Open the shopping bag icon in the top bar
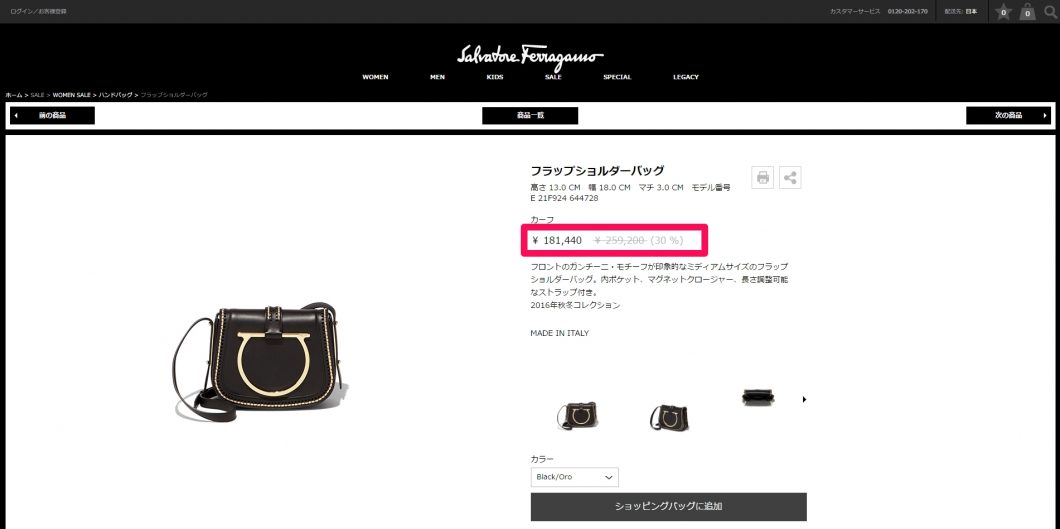This screenshot has width=1060, height=529. tap(1027, 11)
